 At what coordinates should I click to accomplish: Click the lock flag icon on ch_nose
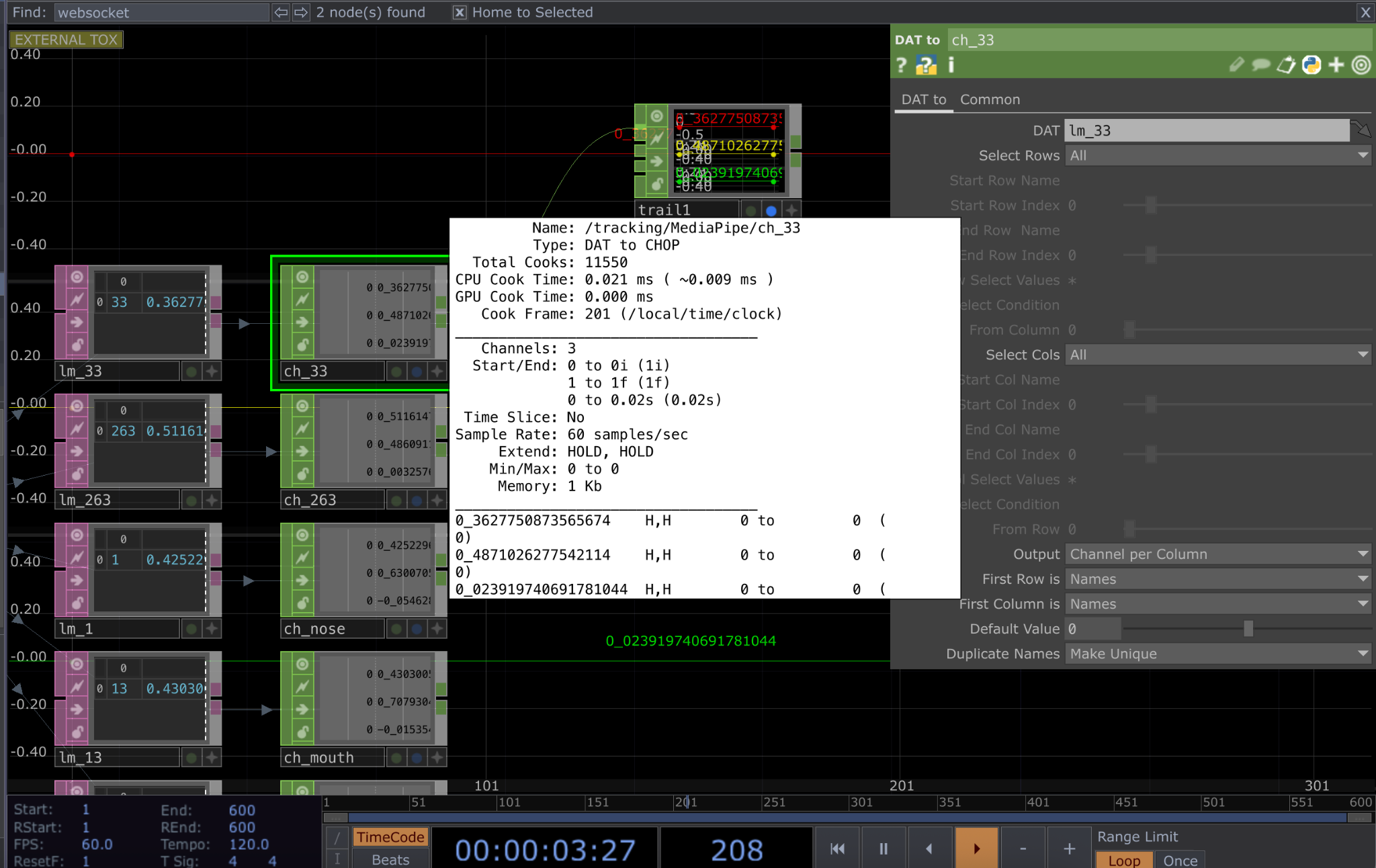tap(303, 603)
